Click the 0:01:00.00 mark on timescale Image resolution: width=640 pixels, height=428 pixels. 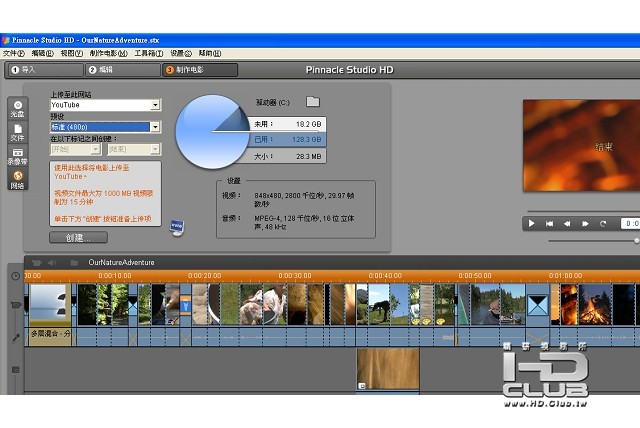[565, 276]
